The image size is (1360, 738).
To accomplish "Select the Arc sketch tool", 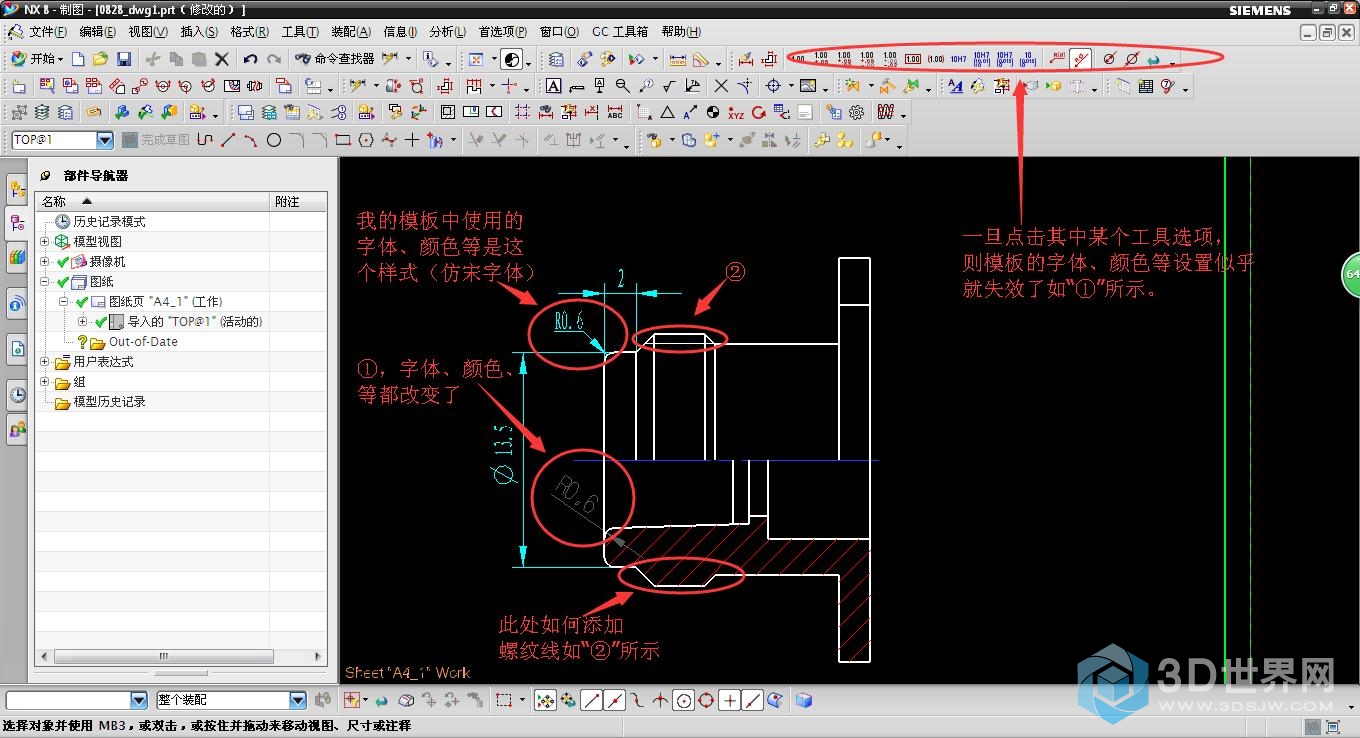I will pyautogui.click(x=251, y=140).
